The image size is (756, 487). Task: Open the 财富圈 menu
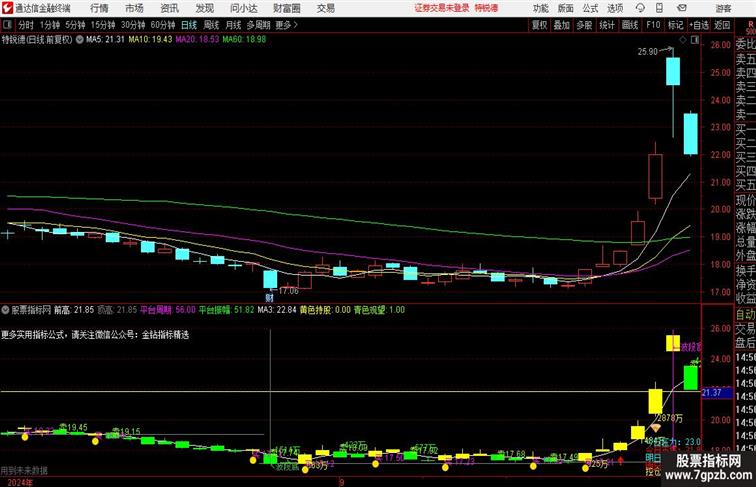pos(286,8)
